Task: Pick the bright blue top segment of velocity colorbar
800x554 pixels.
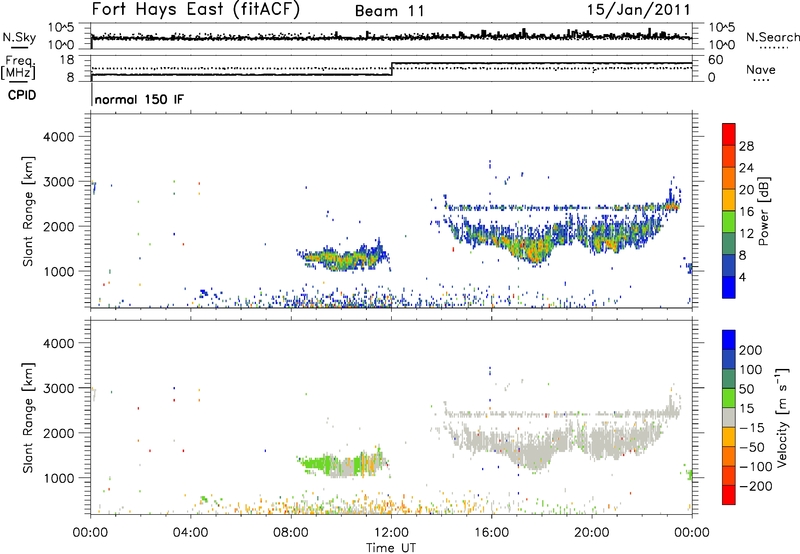Action: 729,340
